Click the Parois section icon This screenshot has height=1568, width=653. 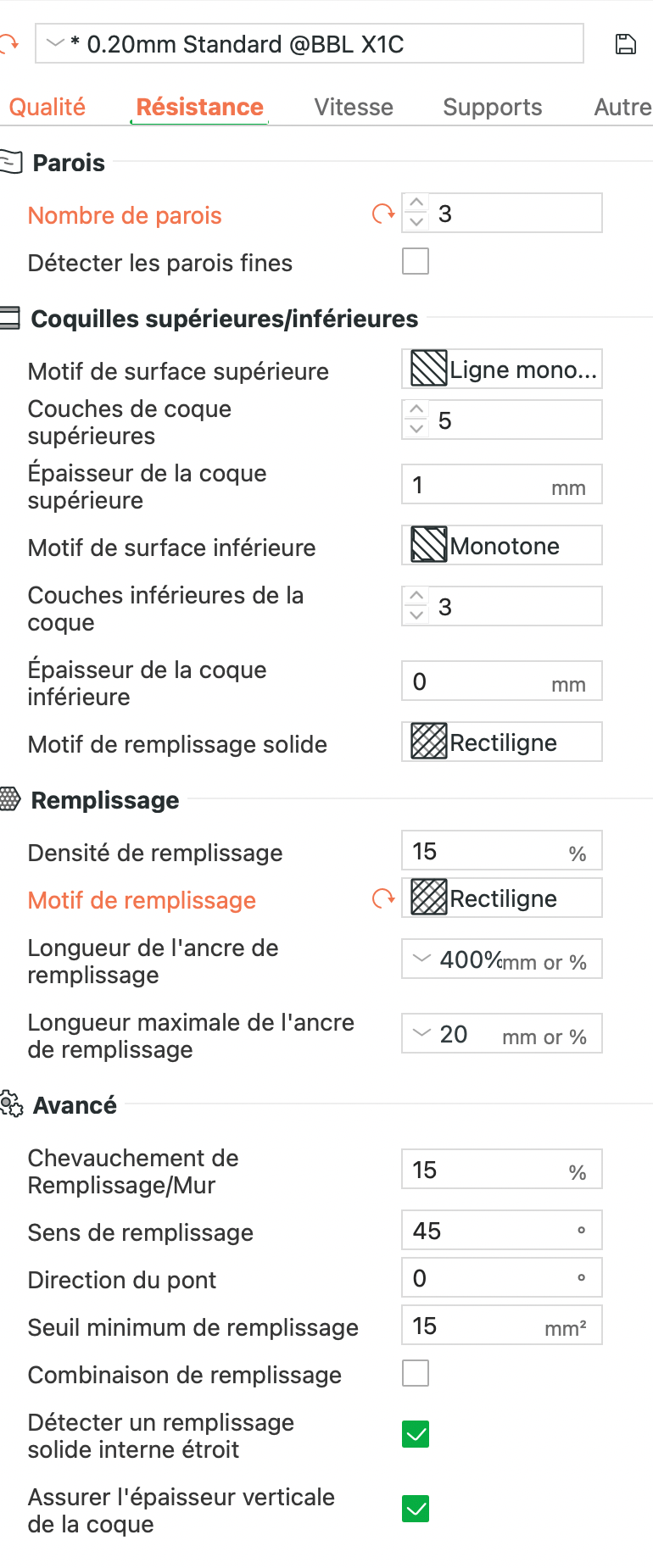pos(10,161)
